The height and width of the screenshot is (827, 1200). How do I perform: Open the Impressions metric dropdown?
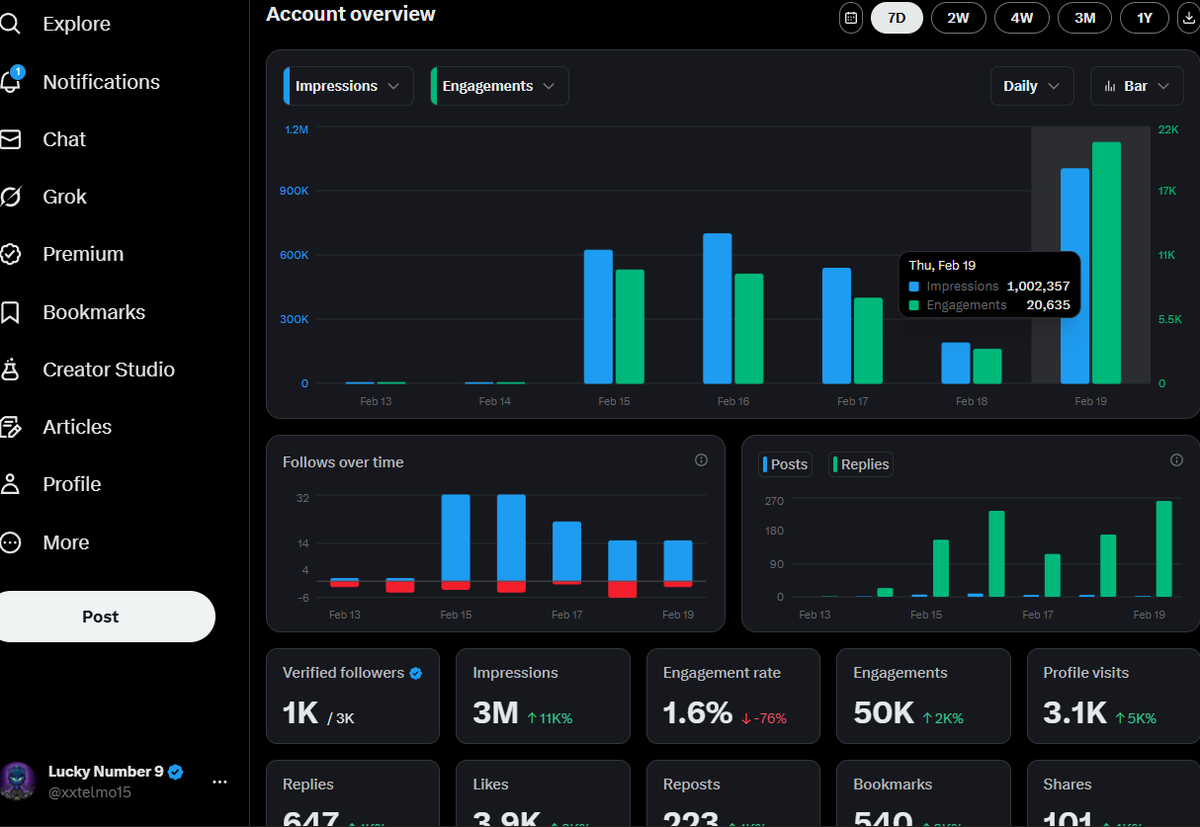point(348,86)
